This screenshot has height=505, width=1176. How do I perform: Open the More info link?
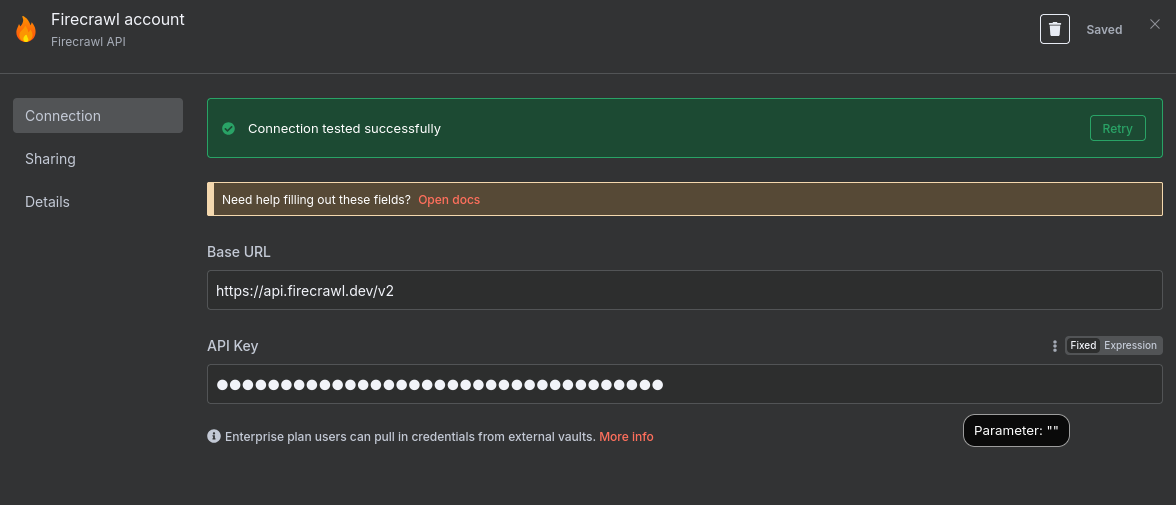626,437
